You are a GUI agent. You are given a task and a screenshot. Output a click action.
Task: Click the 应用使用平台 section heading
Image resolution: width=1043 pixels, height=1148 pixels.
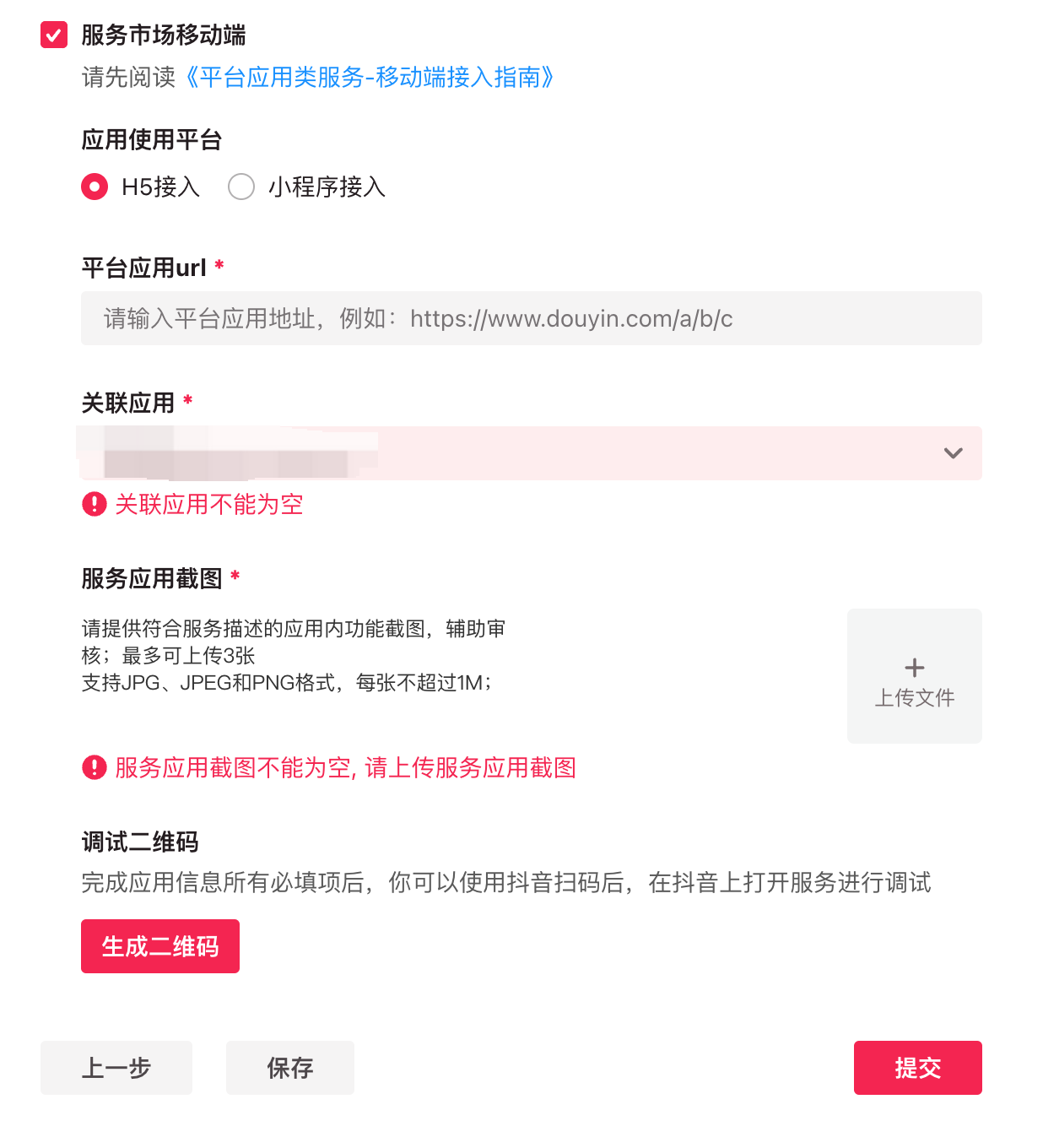pos(152,139)
